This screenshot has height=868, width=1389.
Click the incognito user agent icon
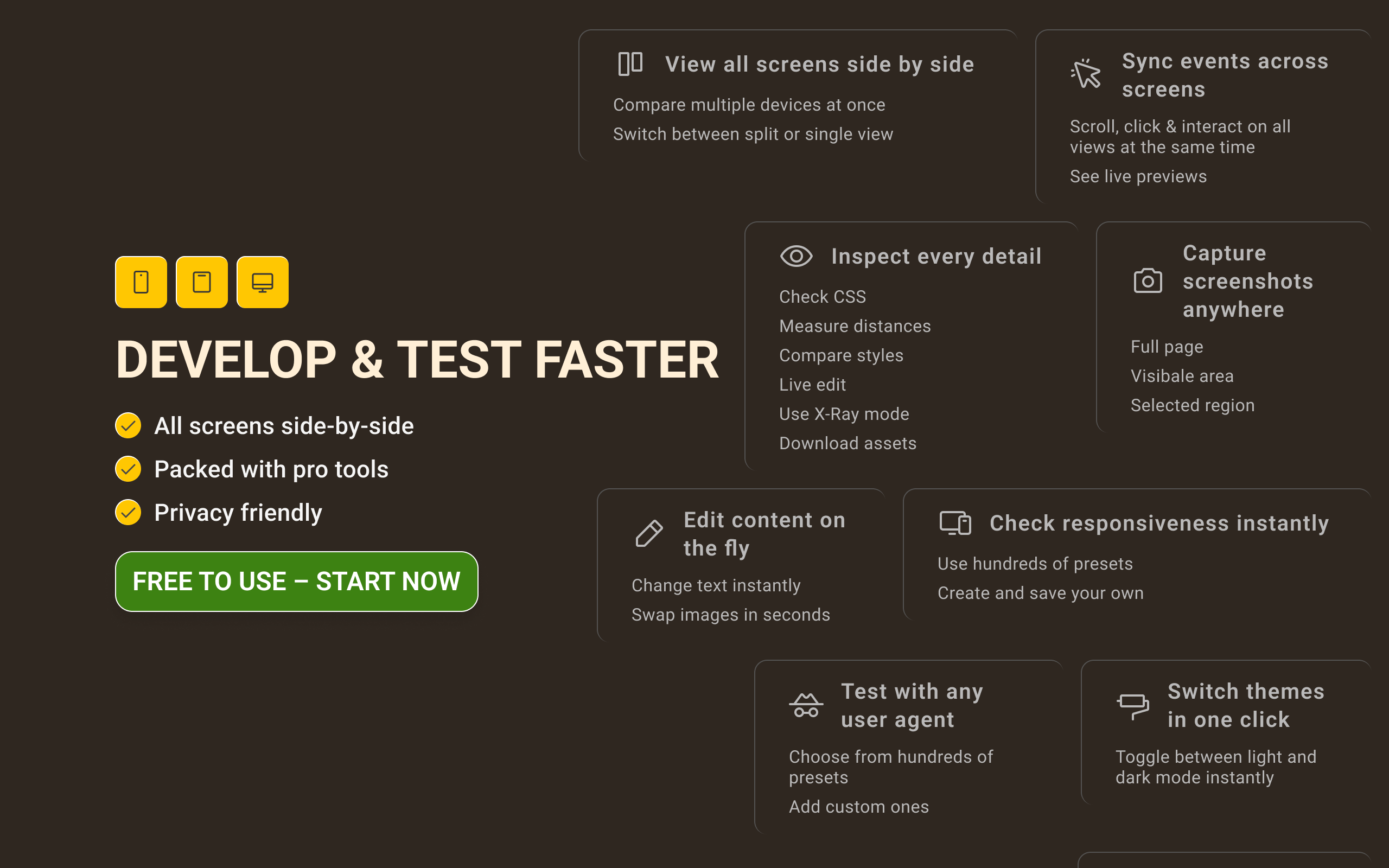806,705
